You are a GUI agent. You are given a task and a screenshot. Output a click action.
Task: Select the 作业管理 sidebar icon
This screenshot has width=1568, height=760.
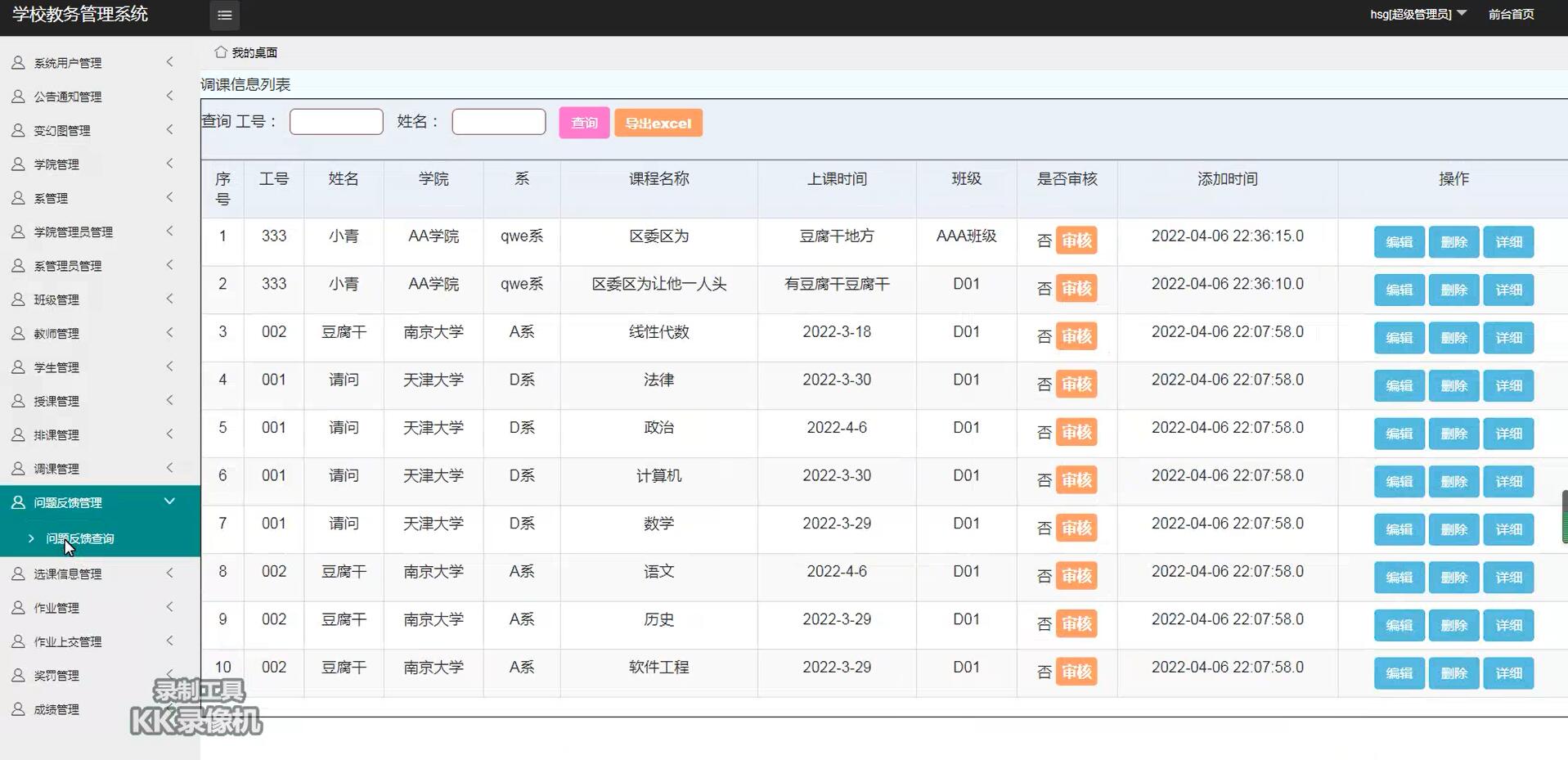point(18,607)
